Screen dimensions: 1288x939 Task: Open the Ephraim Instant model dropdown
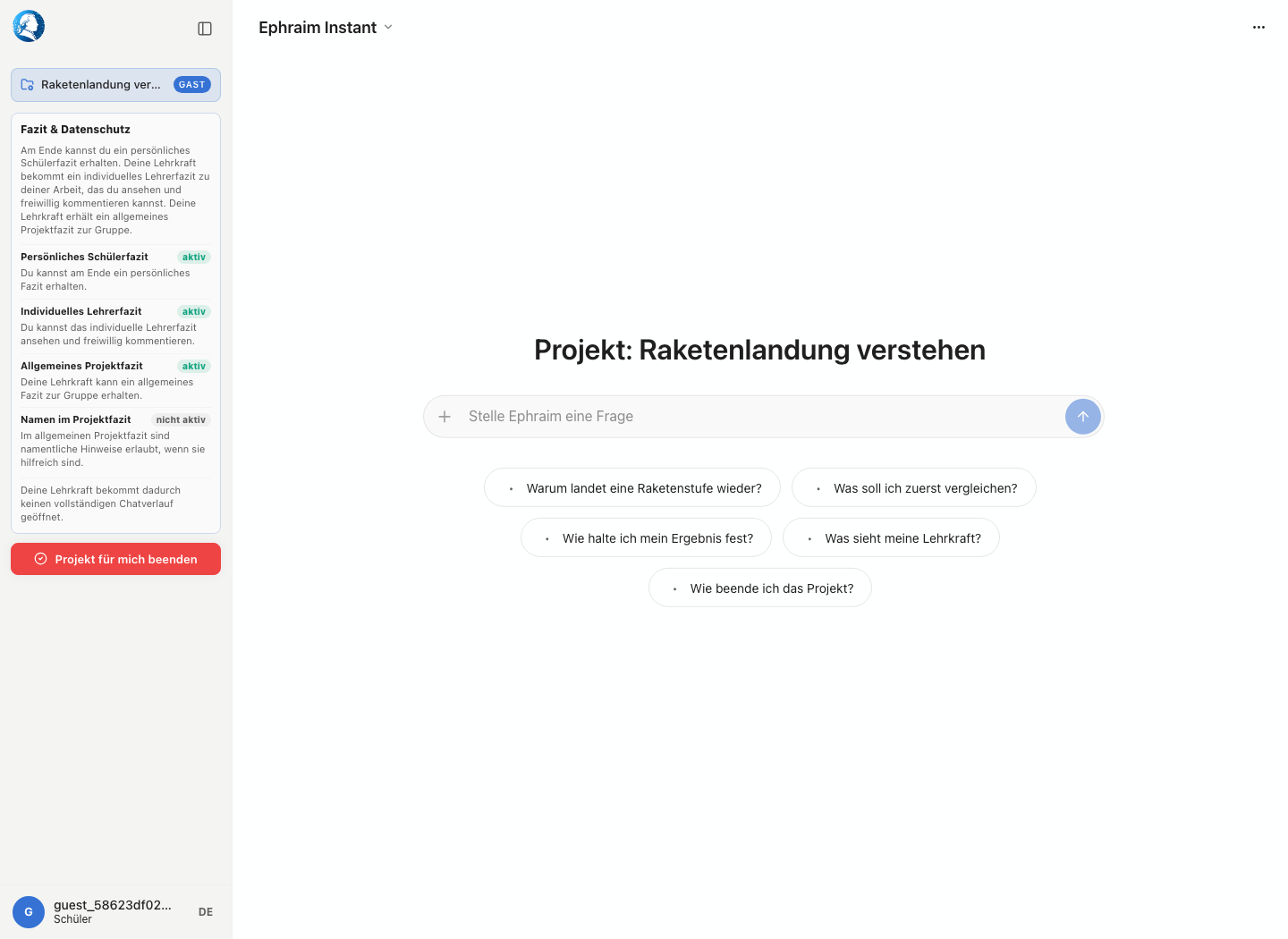326,28
